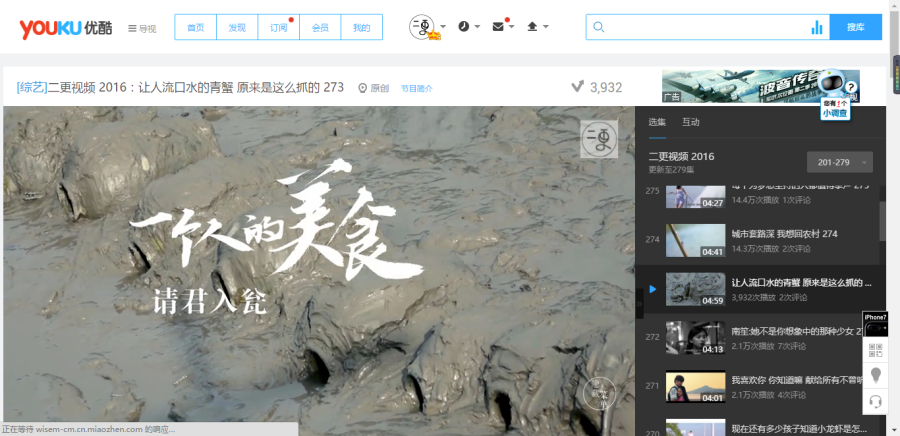The image size is (900, 436).
Task: Expand the arrow beside the upload icon
Action: [x=545, y=27]
